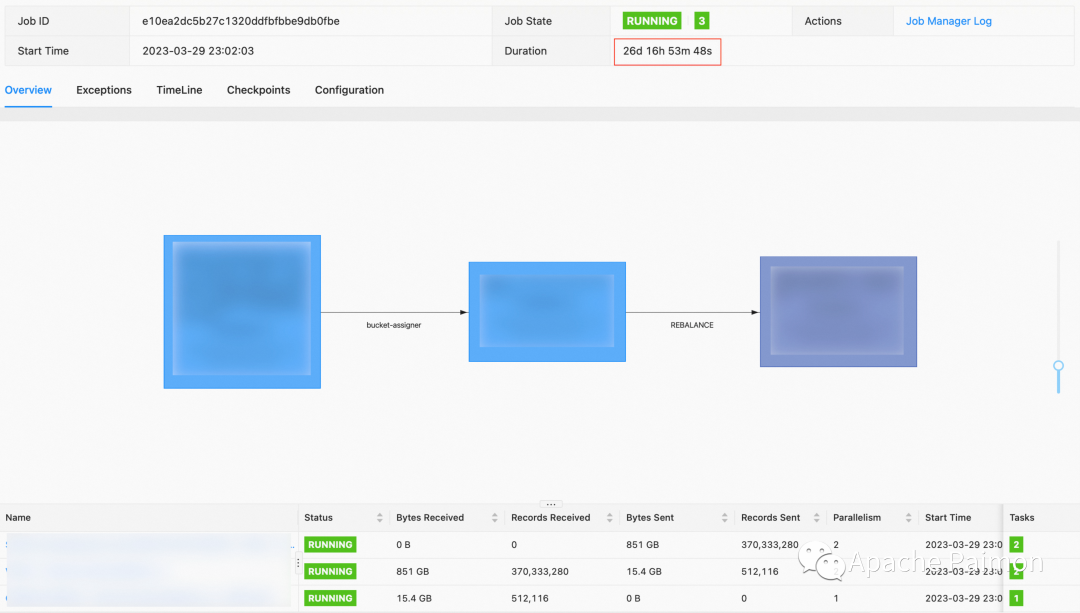Sort table by Bytes Received column
This screenshot has width=1080, height=613.
[x=495, y=518]
